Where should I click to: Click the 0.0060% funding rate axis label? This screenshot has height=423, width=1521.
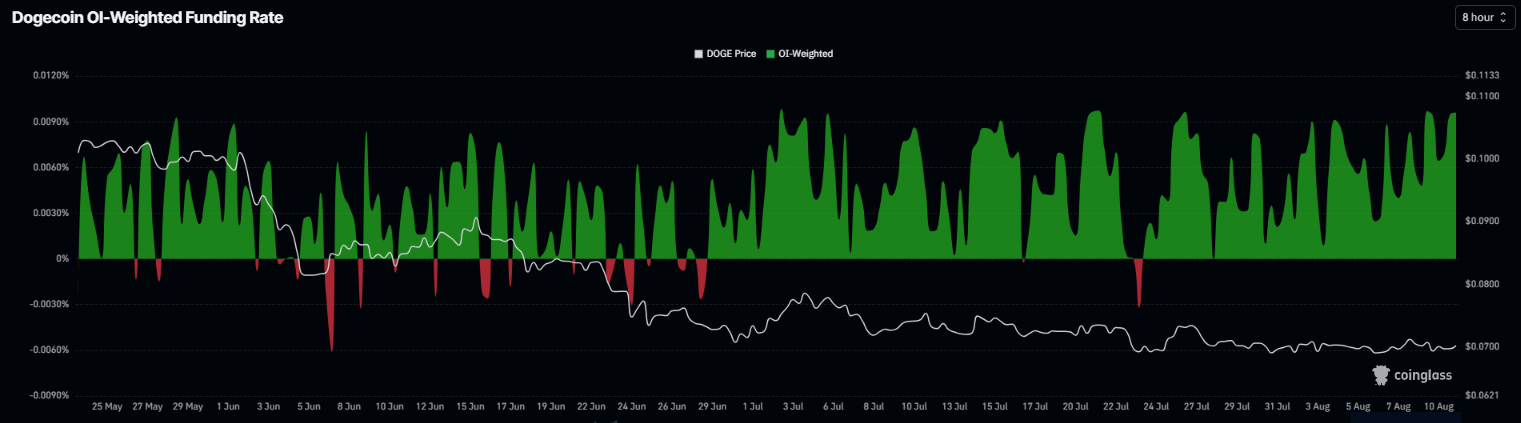click(x=49, y=167)
